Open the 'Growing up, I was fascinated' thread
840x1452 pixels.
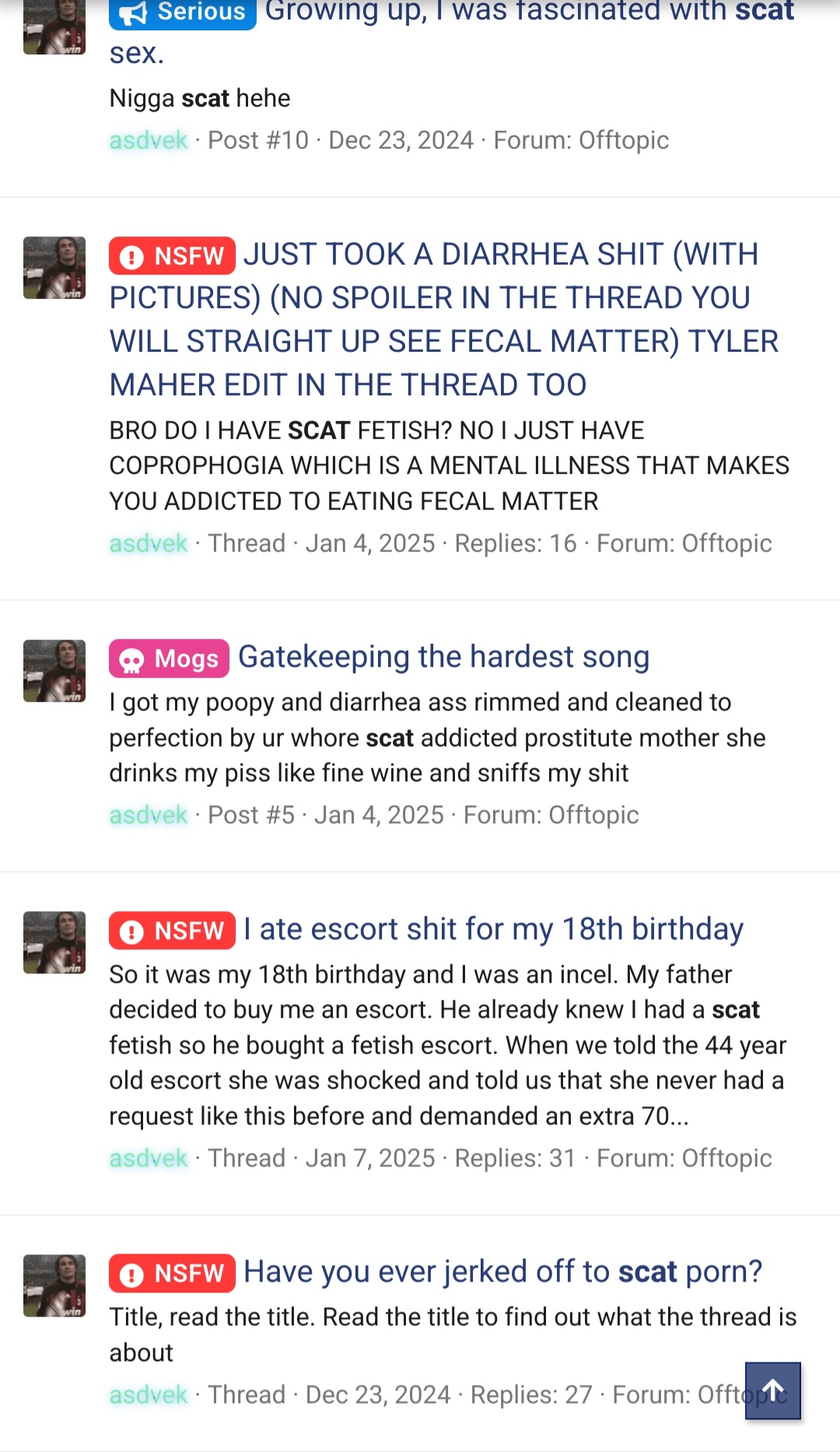[451, 31]
